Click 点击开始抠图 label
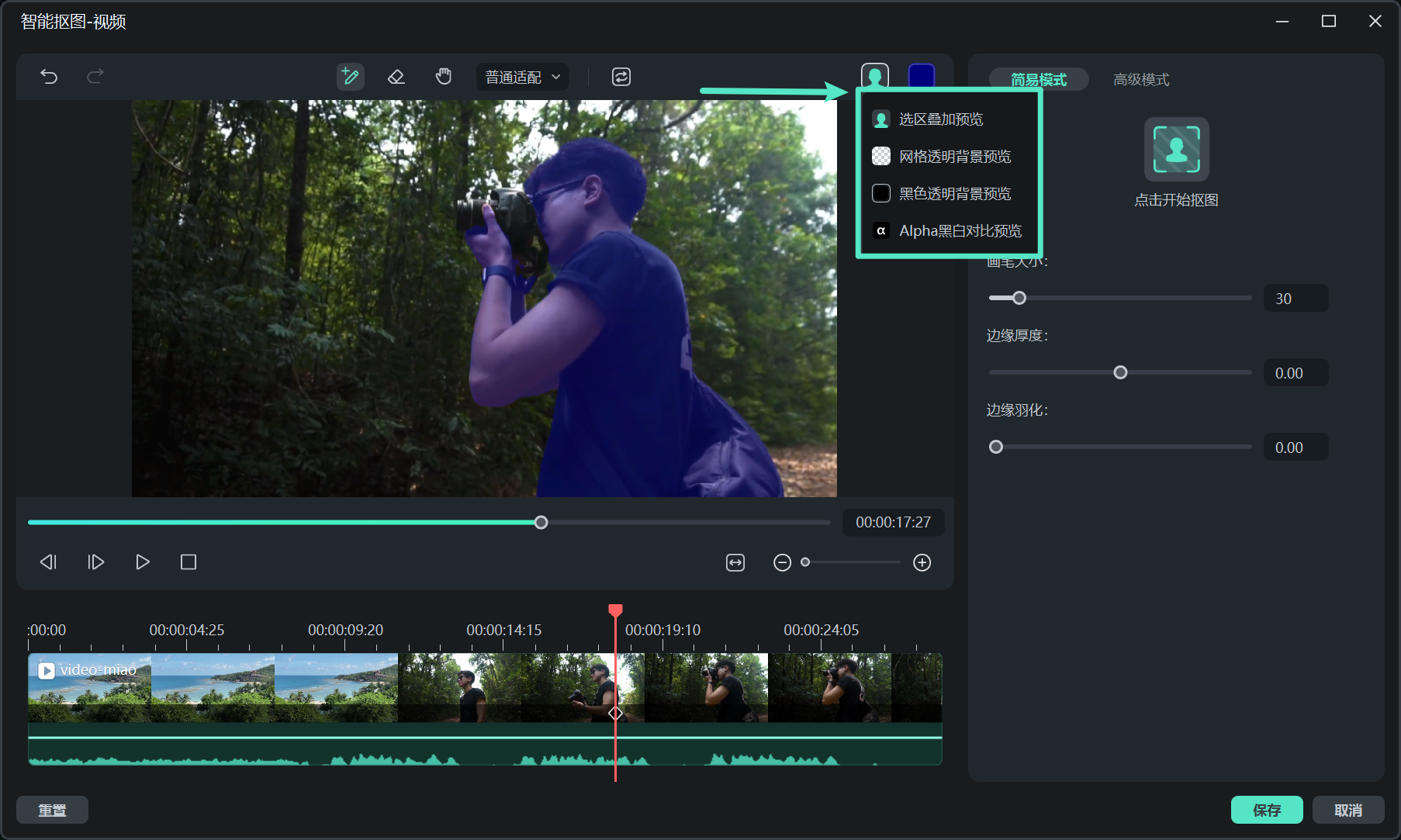Screen dimensions: 1401x840 1177,200
